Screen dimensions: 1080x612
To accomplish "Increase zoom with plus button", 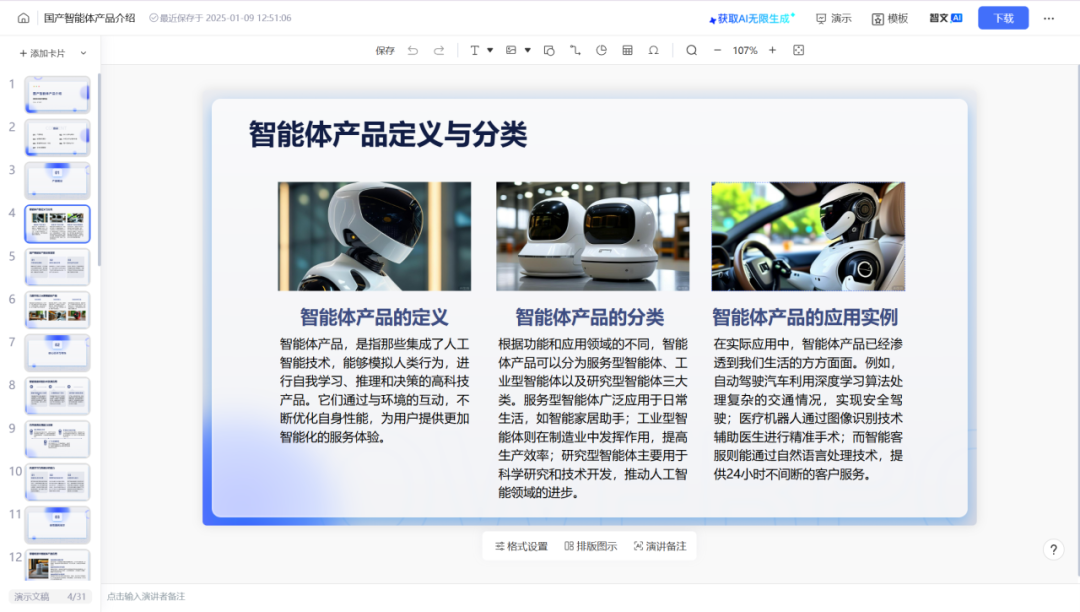I will coord(773,50).
